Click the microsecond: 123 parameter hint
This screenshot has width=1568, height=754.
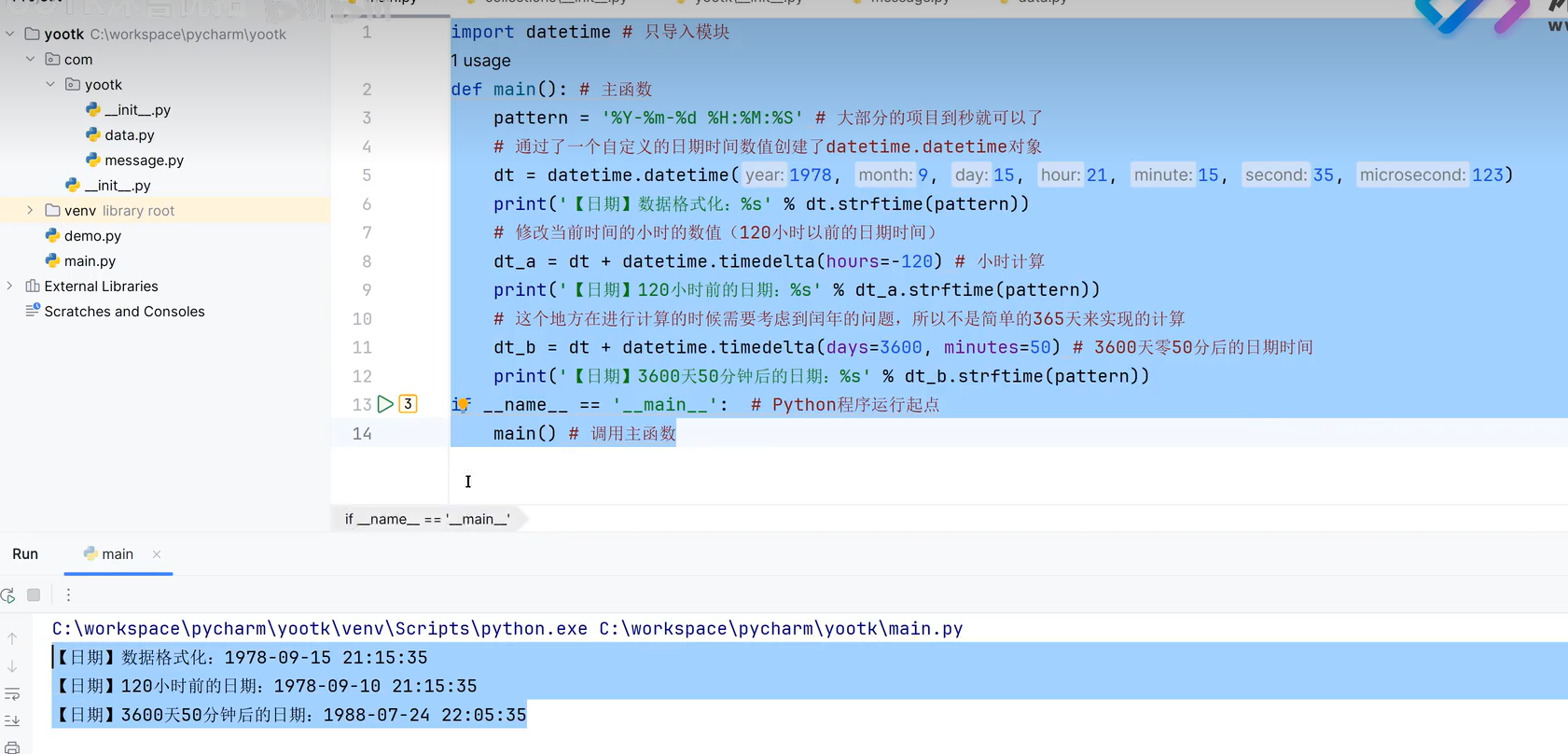(1432, 175)
